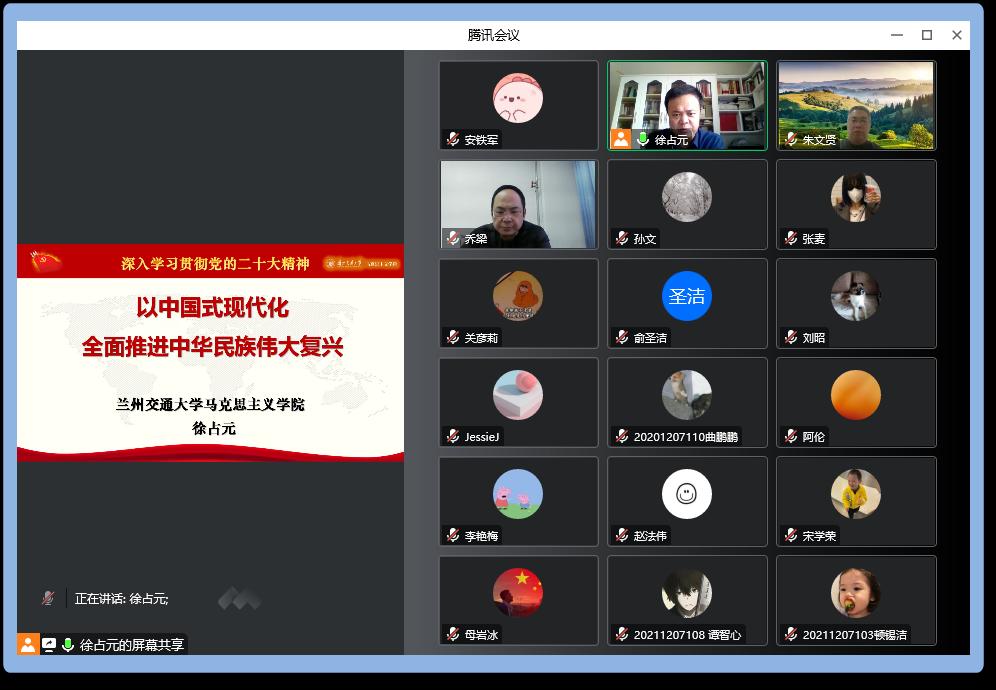The image size is (996, 690).
Task: Click the muted mic icon next to 朱文贤
Action: coord(791,140)
